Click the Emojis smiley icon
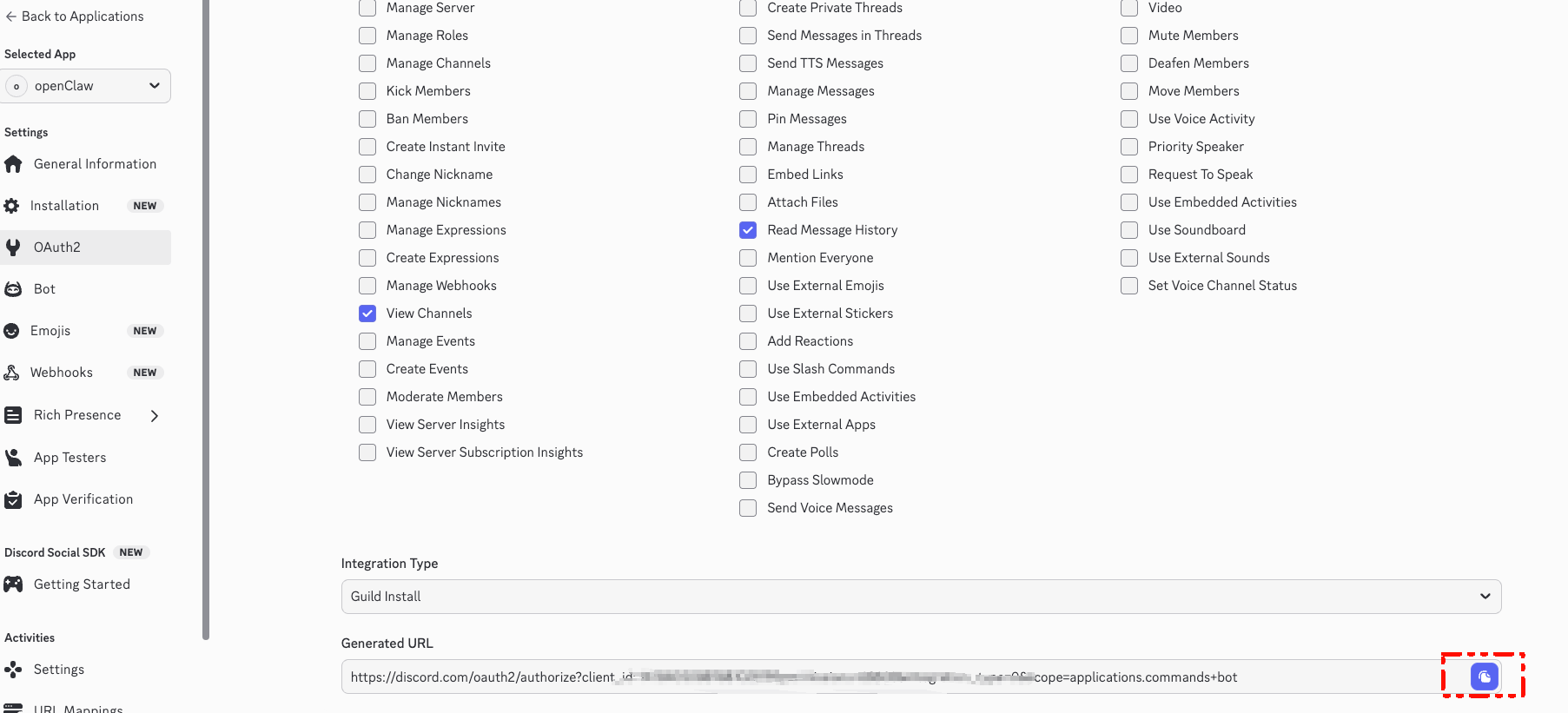The width and height of the screenshot is (1568, 713). click(x=11, y=331)
